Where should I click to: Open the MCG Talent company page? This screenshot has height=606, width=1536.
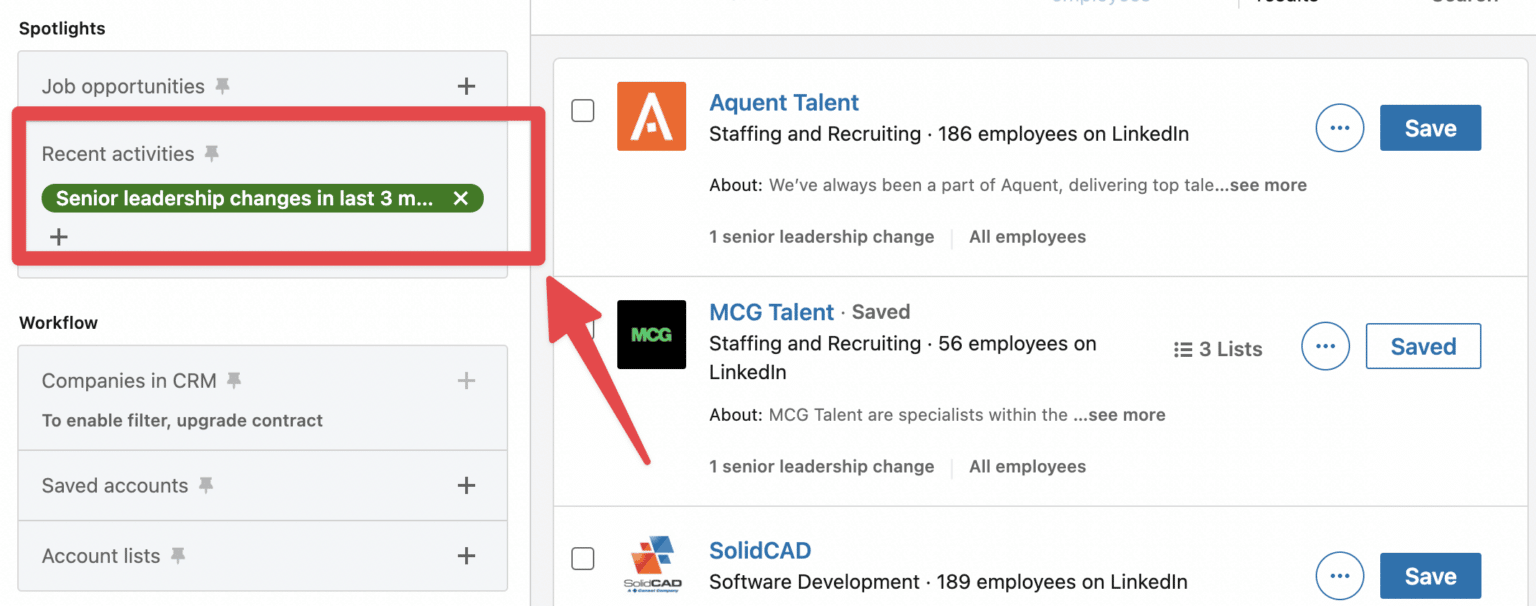(771, 311)
